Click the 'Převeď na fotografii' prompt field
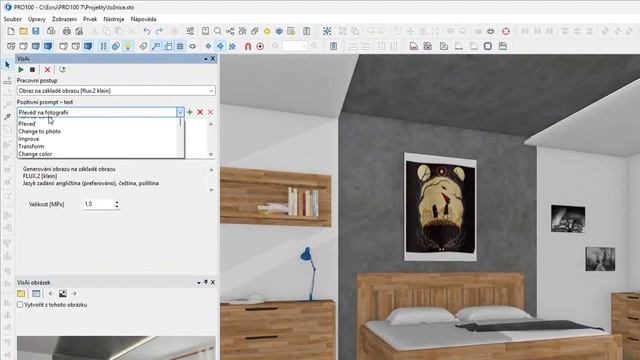The height and width of the screenshot is (360, 640). (97, 112)
